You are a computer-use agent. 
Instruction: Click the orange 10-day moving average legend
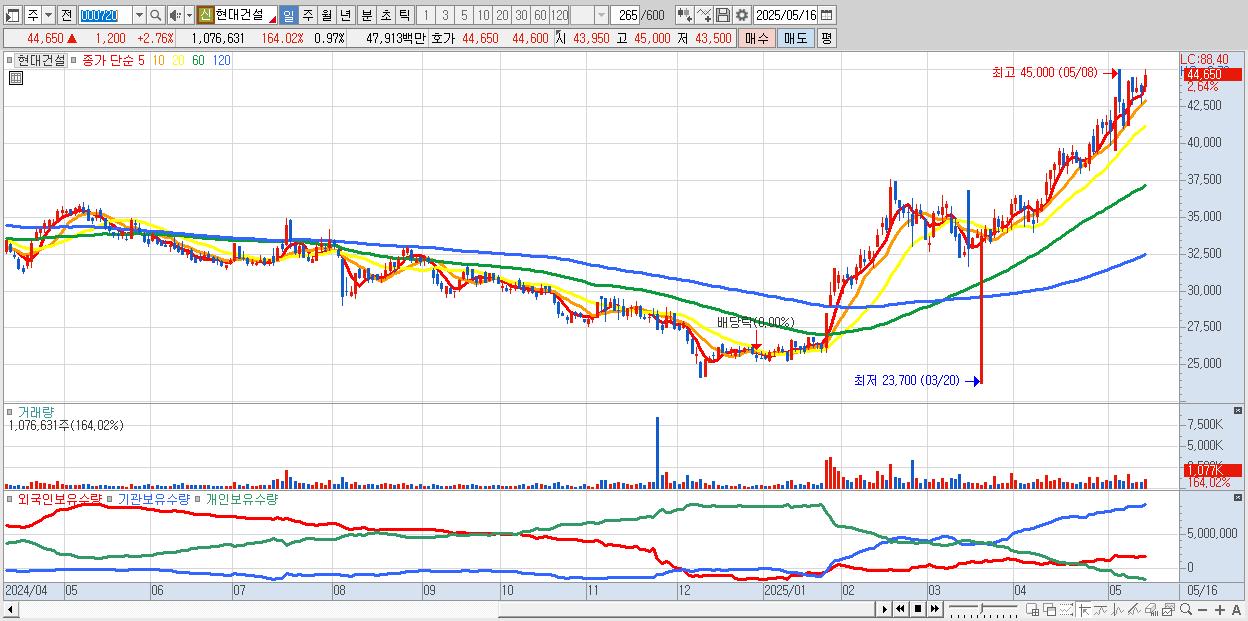tap(158, 60)
